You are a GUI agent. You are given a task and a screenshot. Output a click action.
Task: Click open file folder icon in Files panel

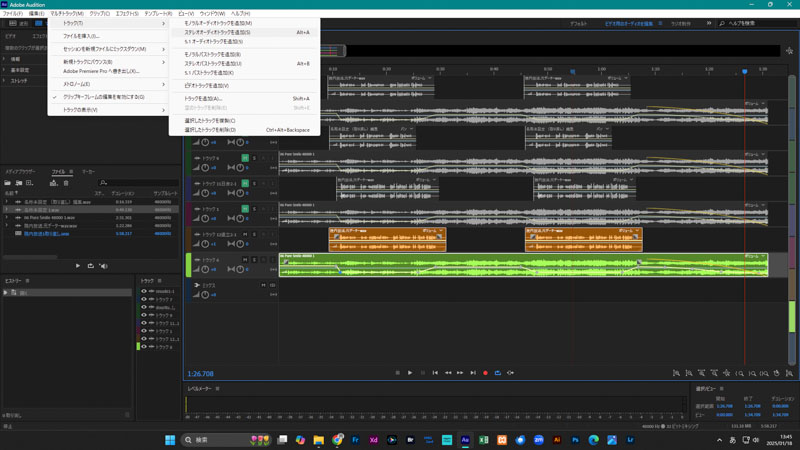coord(7,183)
